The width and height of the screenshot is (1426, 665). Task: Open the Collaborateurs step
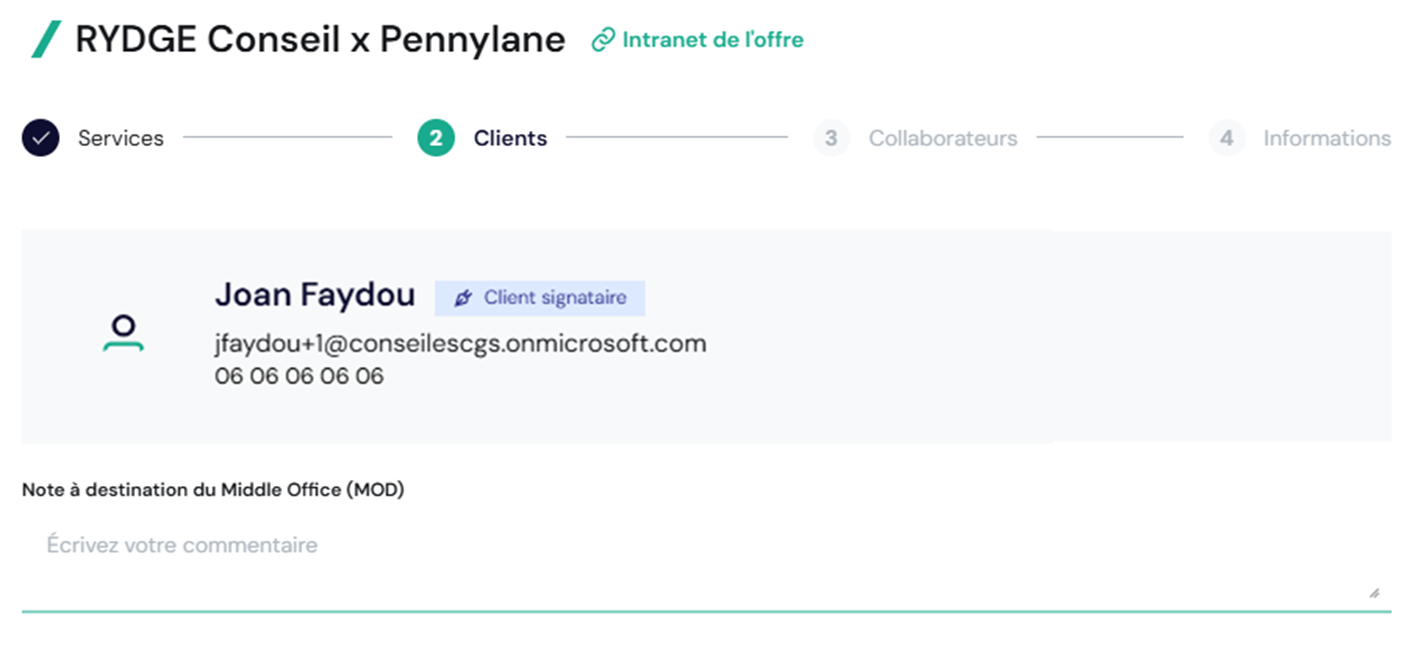point(943,138)
